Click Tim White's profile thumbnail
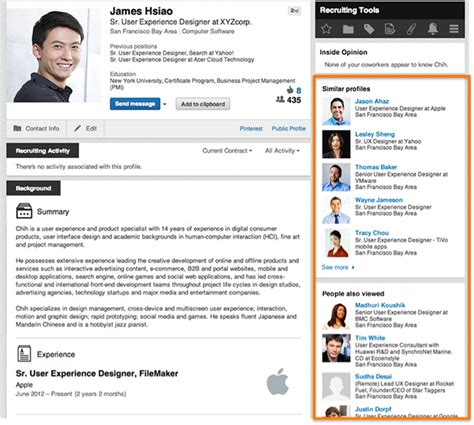Viewport: 474px width, 425px height. pos(336,348)
